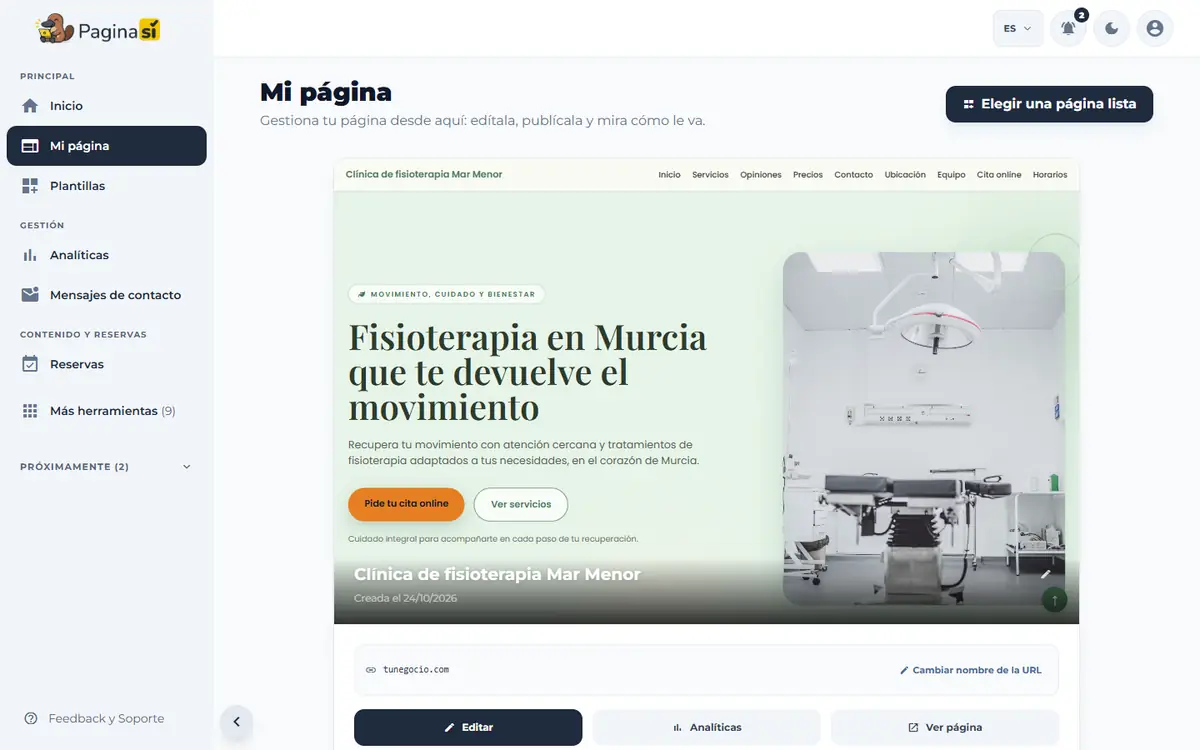The height and width of the screenshot is (750, 1200).
Task: Click the bar chart icon beside Analíticas
Action: click(x=30, y=255)
